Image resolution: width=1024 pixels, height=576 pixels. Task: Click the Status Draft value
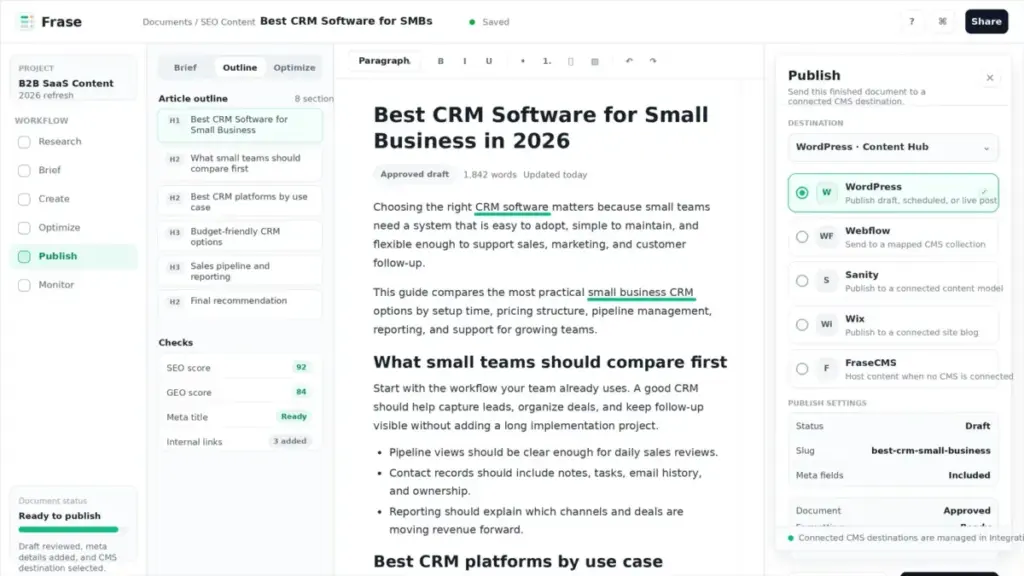point(978,426)
